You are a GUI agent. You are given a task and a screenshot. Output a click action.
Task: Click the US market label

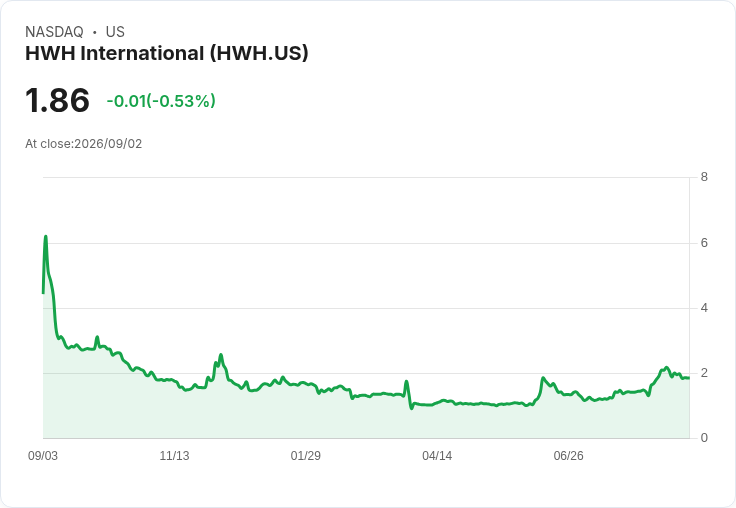(115, 32)
